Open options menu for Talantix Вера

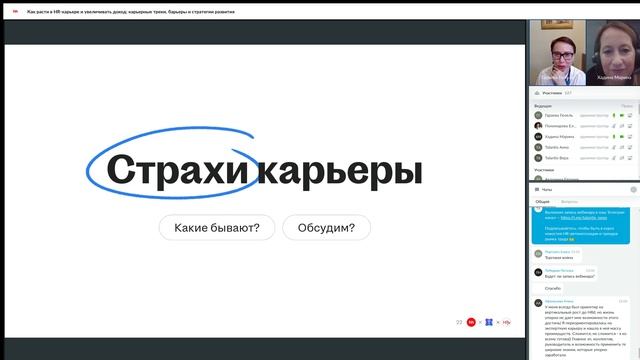(630, 158)
